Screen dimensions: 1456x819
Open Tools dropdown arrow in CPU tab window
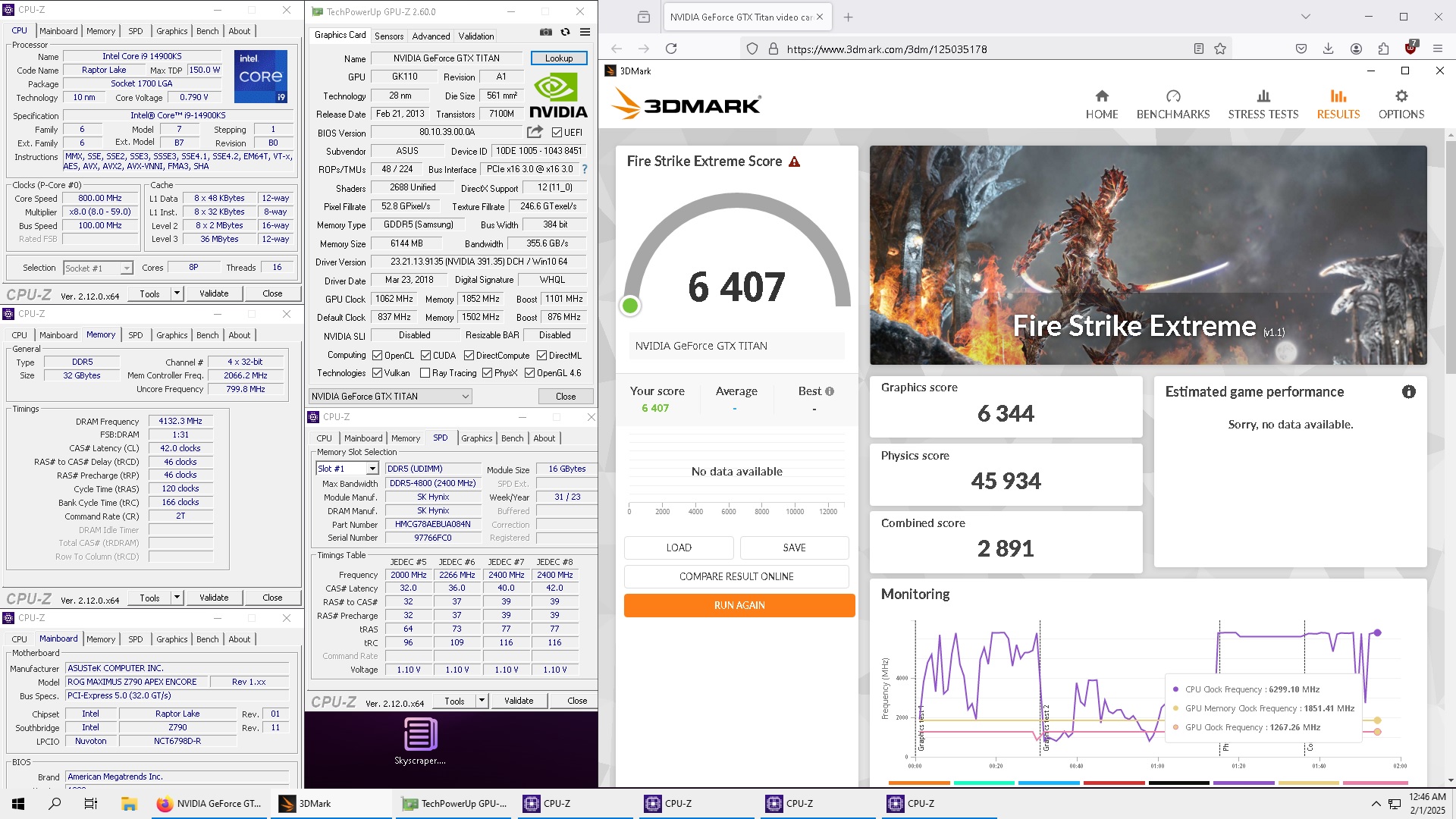click(177, 293)
